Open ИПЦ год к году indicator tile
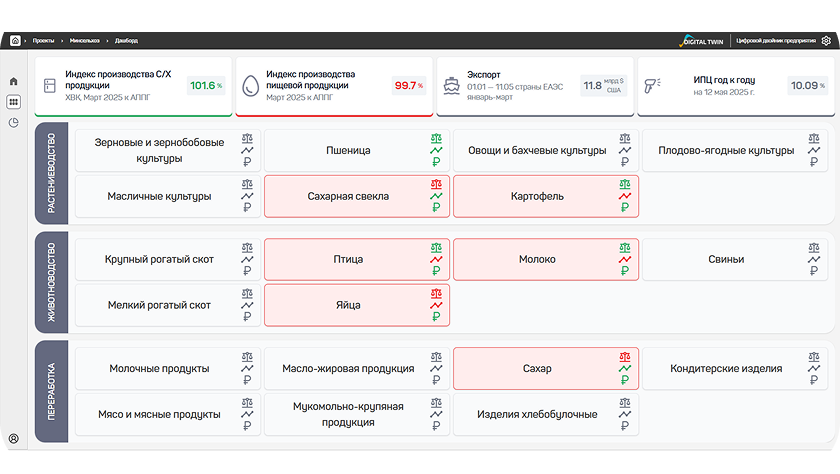The image size is (840, 474). [x=736, y=86]
